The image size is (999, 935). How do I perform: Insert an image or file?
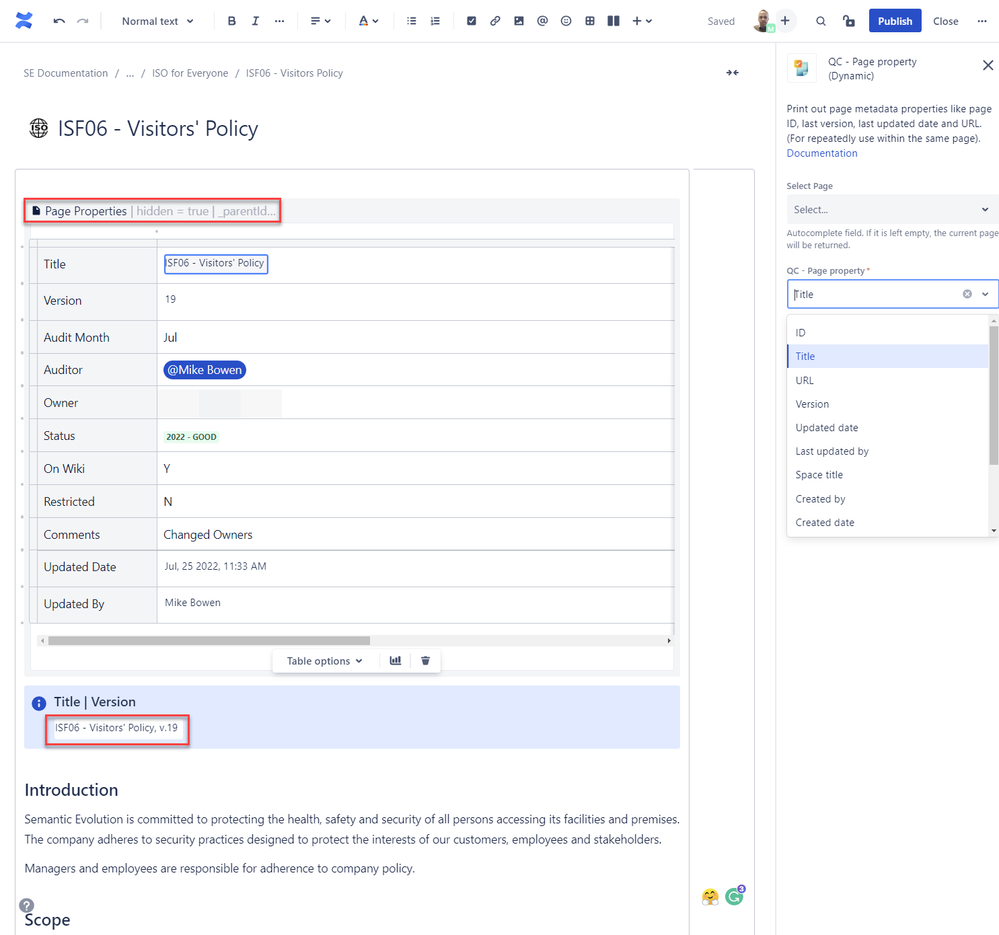(519, 21)
